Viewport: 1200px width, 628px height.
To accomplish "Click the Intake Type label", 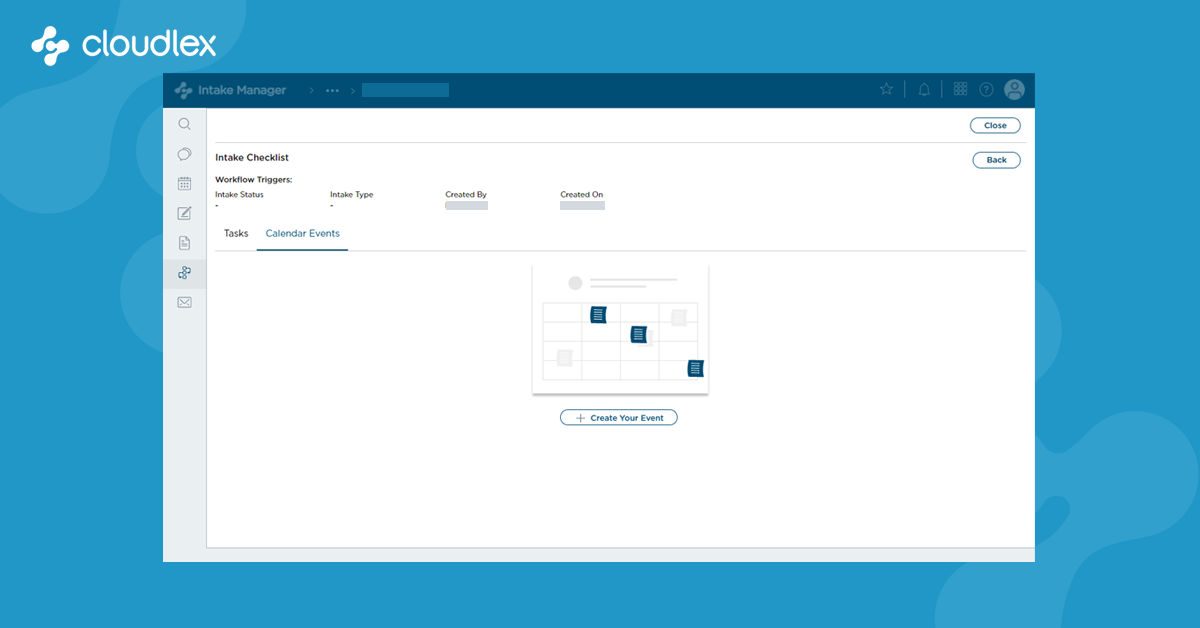I will (x=352, y=195).
